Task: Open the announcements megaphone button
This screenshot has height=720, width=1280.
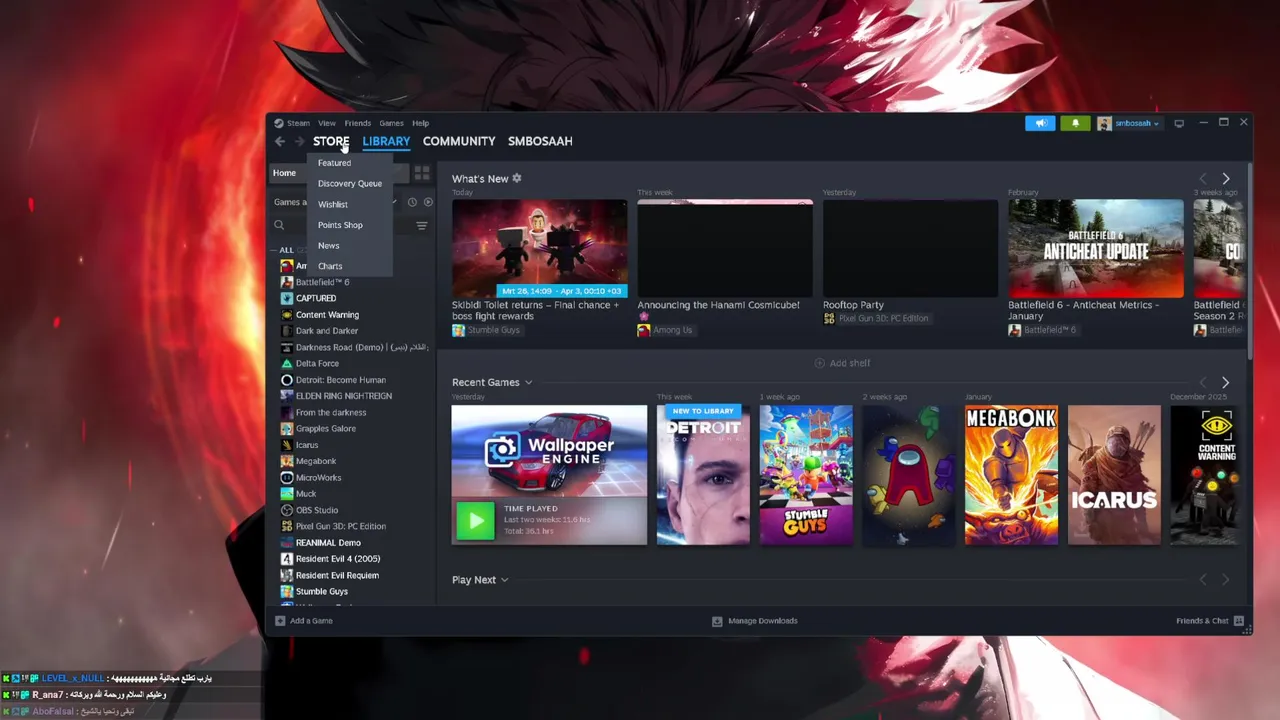Action: 1040,123
